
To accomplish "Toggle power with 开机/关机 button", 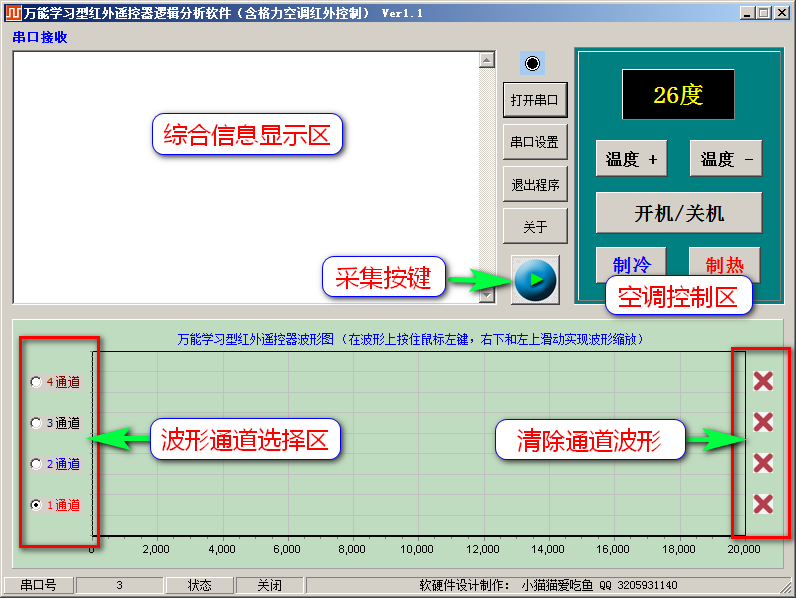I will click(x=679, y=213).
